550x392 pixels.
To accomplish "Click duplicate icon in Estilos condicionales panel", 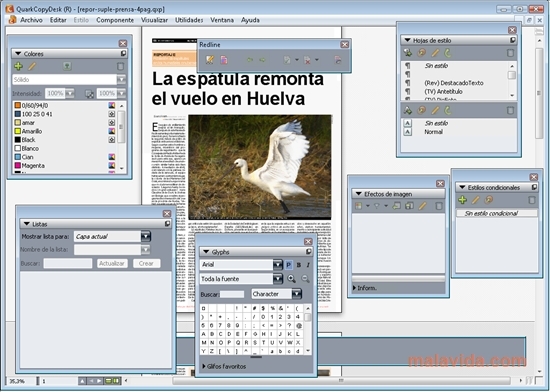I will (x=489, y=200).
